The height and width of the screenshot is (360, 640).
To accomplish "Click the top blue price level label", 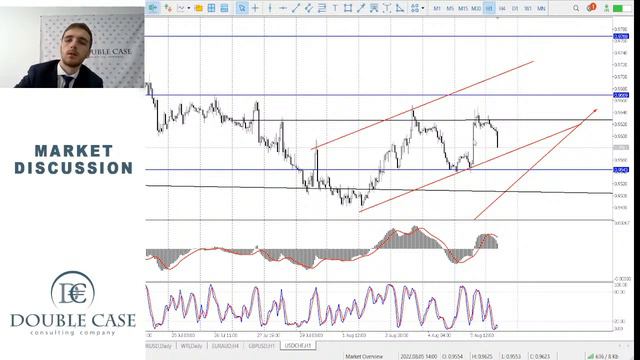I will click(621, 36).
